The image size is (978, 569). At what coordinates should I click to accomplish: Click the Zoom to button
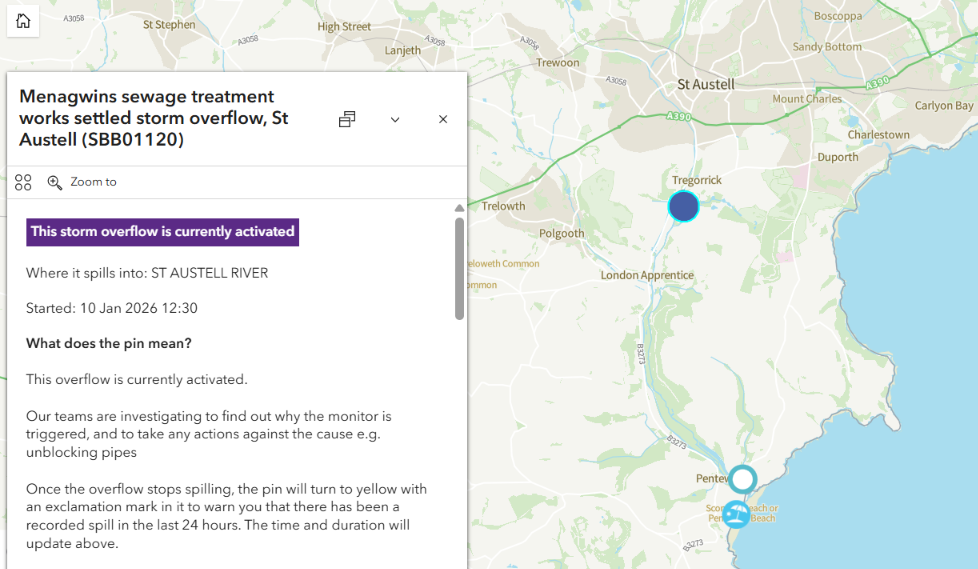pos(82,182)
